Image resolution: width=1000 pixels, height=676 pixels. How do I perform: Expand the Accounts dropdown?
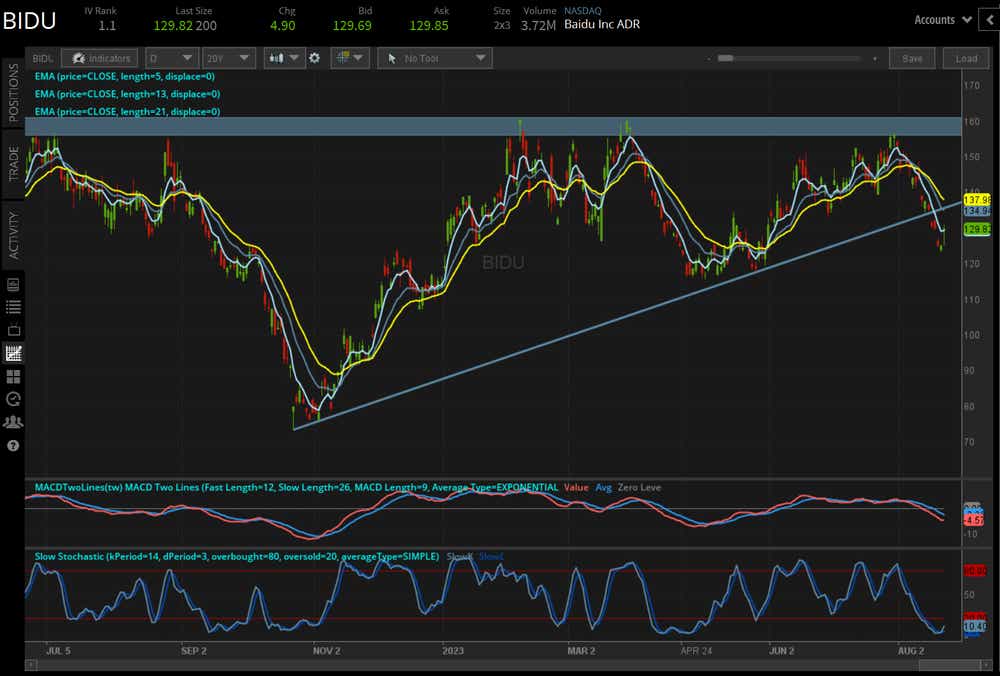point(943,20)
